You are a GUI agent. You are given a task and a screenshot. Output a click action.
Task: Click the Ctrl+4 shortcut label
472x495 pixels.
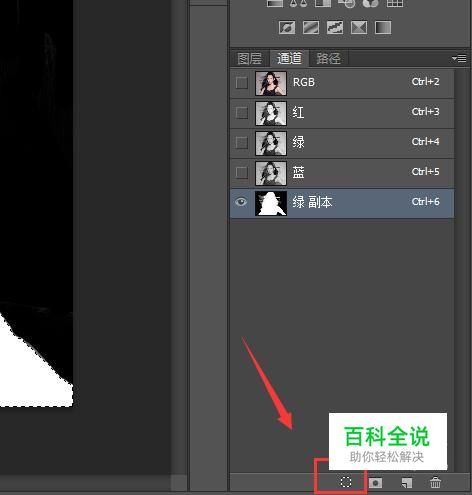[x=426, y=142]
